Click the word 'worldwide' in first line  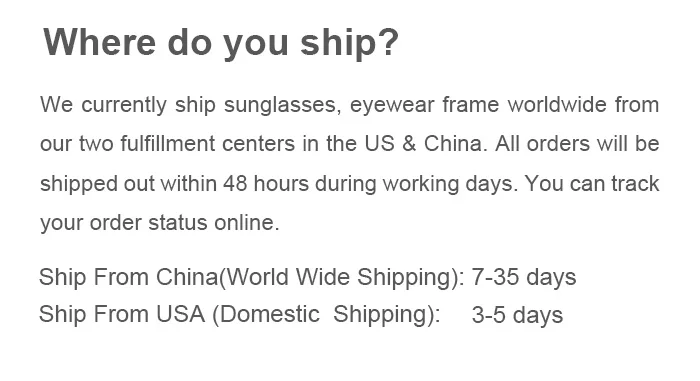coord(557,104)
